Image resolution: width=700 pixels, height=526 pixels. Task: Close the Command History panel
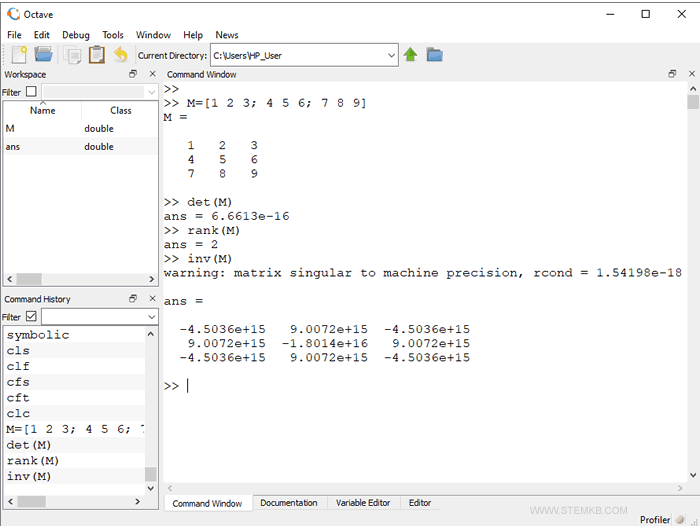pos(152,299)
